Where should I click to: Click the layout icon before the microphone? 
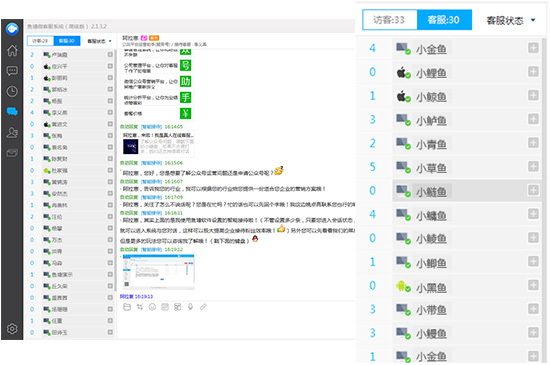(177, 307)
